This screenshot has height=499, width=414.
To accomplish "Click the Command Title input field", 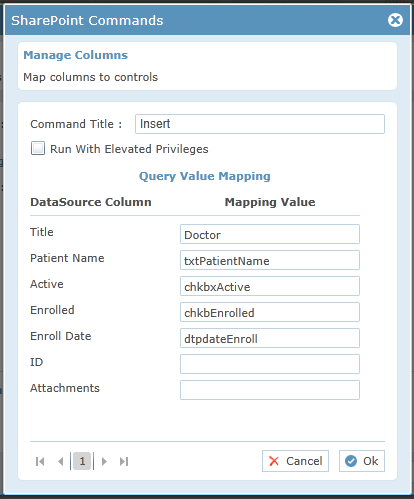I will (260, 124).
